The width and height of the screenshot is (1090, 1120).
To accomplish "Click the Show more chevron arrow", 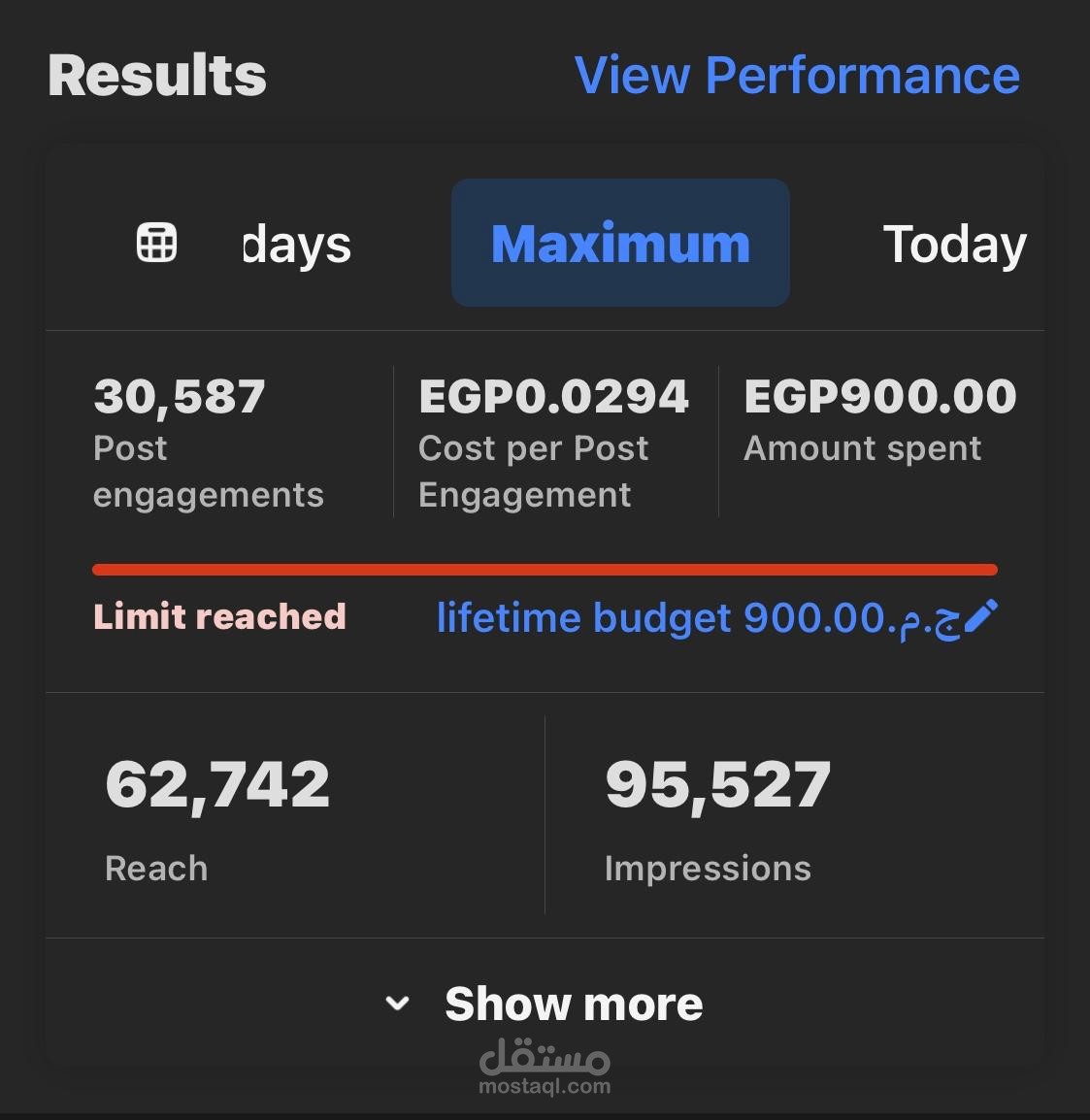I will pos(397,1004).
